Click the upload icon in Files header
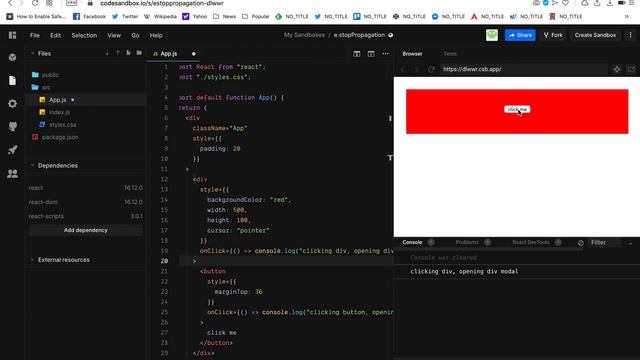The height and width of the screenshot is (360, 640). click(118, 53)
